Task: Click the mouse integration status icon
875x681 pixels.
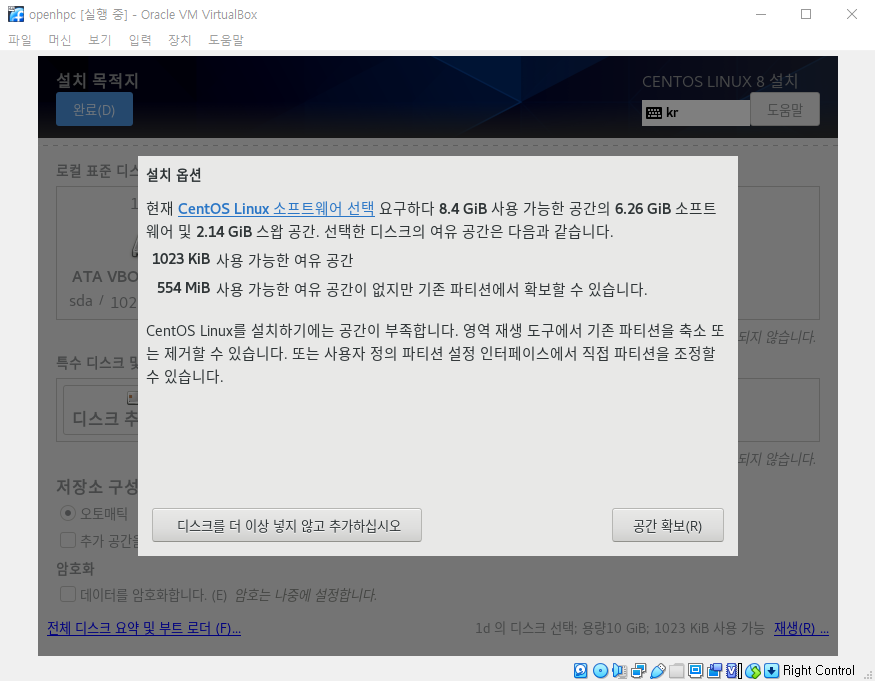Action: tap(753, 670)
